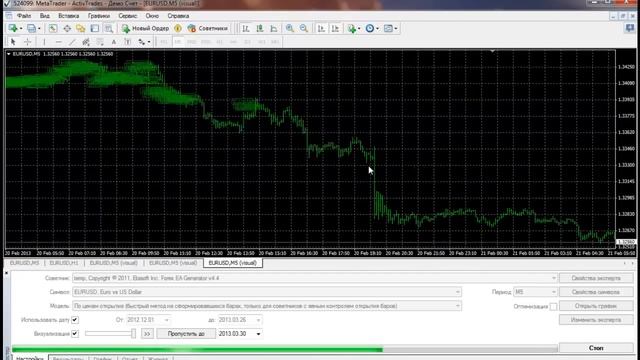Click the Новый Ордер button
The width and height of the screenshot is (640, 360).
[x=145, y=28]
